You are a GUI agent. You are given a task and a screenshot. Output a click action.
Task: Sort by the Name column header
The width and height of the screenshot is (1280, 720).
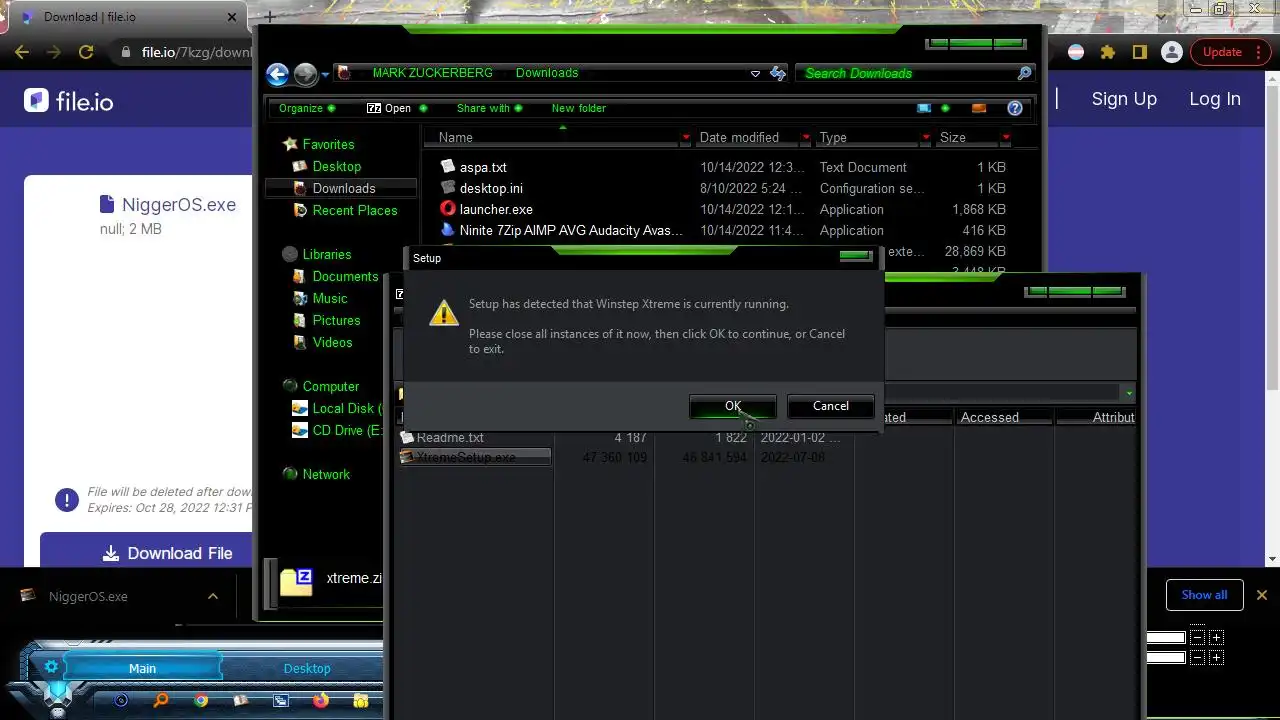pos(455,137)
